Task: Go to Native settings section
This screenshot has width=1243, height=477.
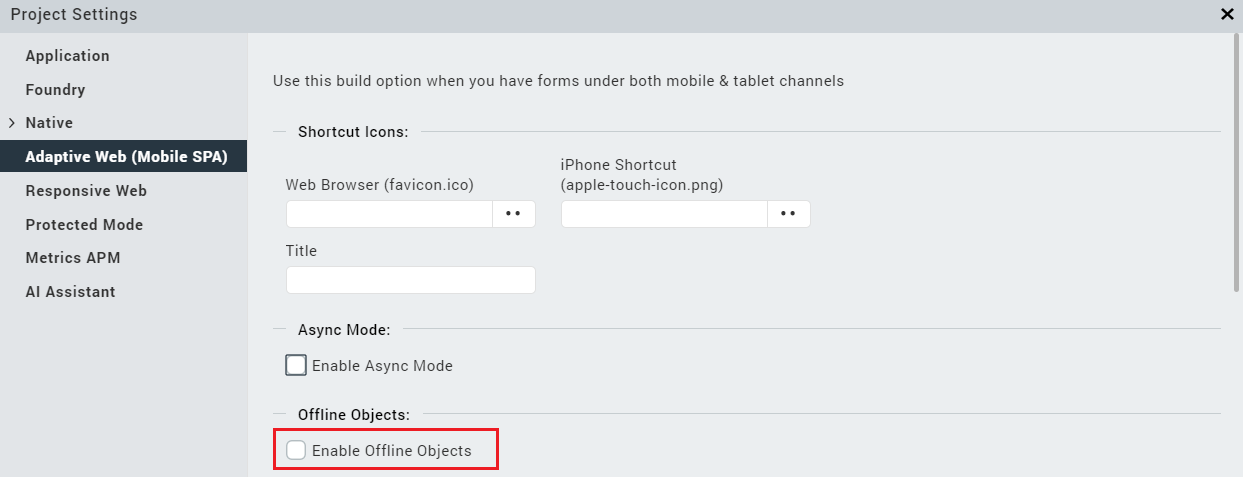Action: pyautogui.click(x=49, y=123)
